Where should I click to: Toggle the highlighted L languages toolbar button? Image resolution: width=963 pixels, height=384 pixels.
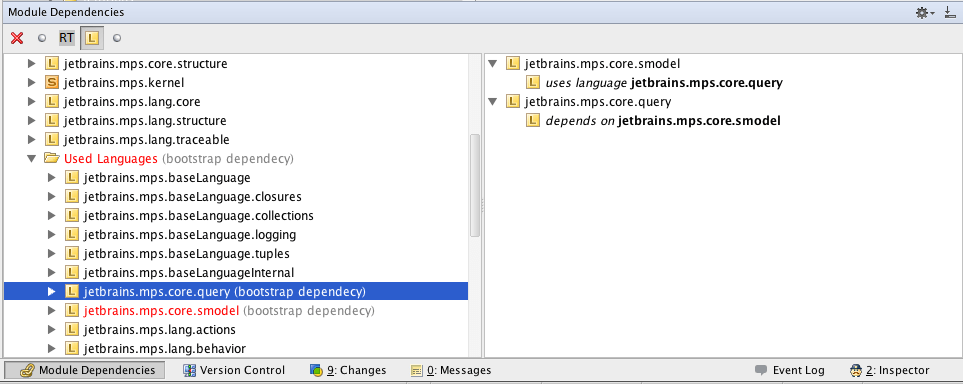[92, 38]
